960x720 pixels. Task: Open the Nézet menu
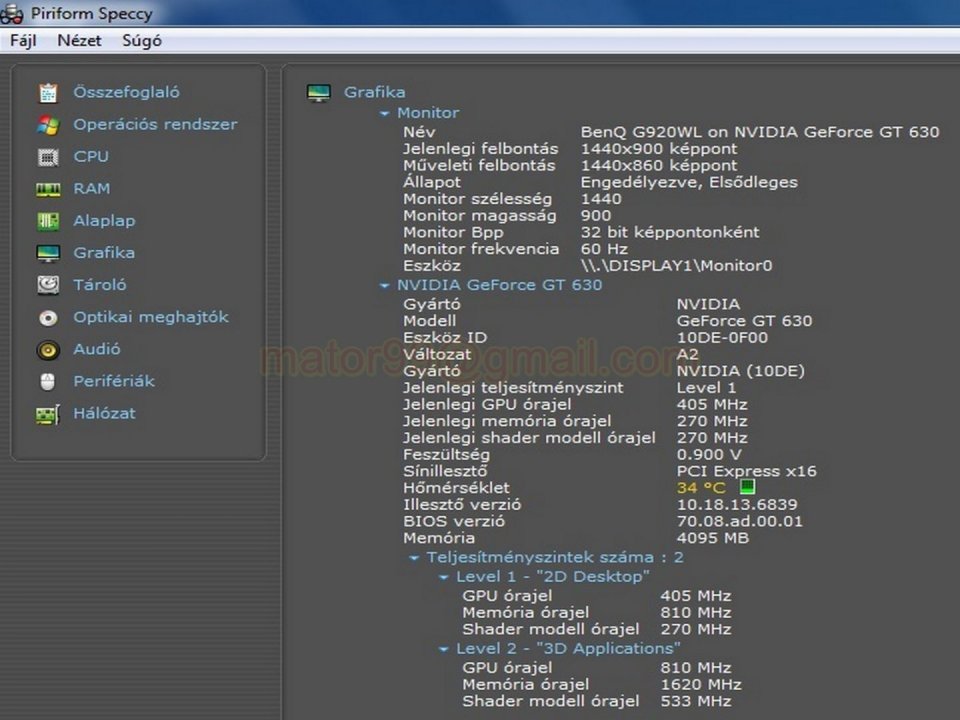(x=79, y=40)
